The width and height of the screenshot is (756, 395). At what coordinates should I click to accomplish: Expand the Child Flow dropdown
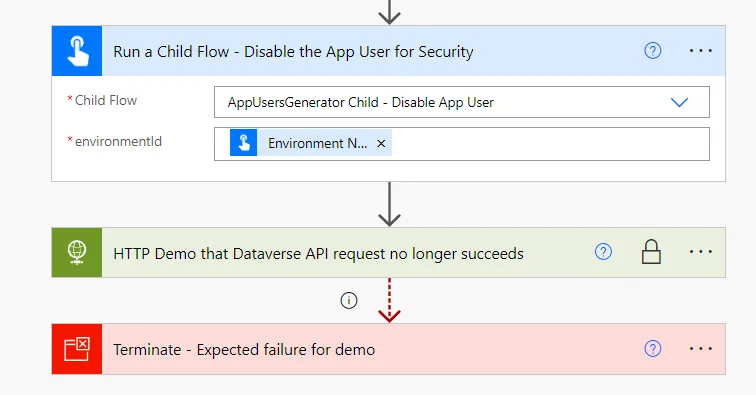pyautogui.click(x=679, y=102)
